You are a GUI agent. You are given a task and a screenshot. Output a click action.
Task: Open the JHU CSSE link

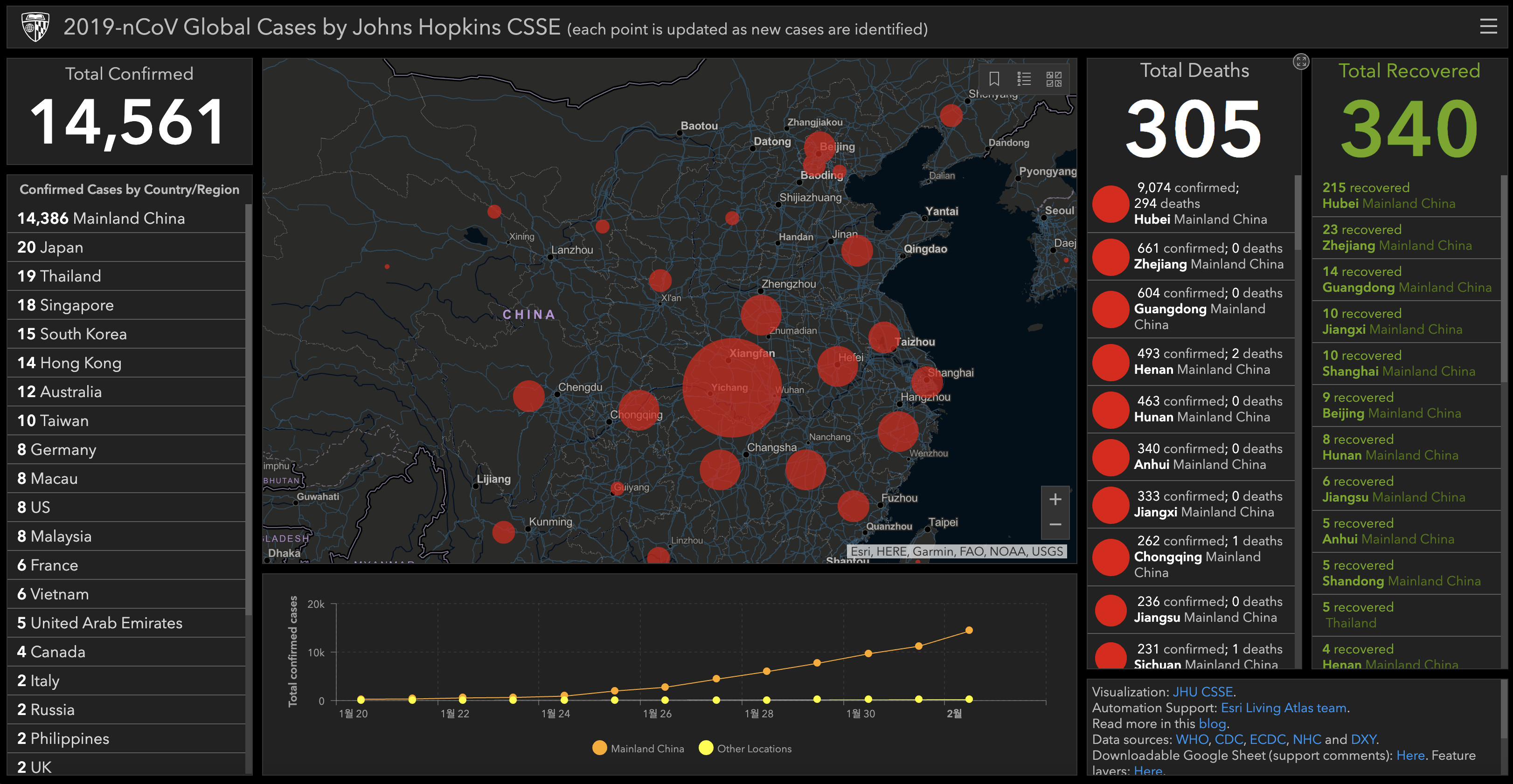click(x=1202, y=692)
